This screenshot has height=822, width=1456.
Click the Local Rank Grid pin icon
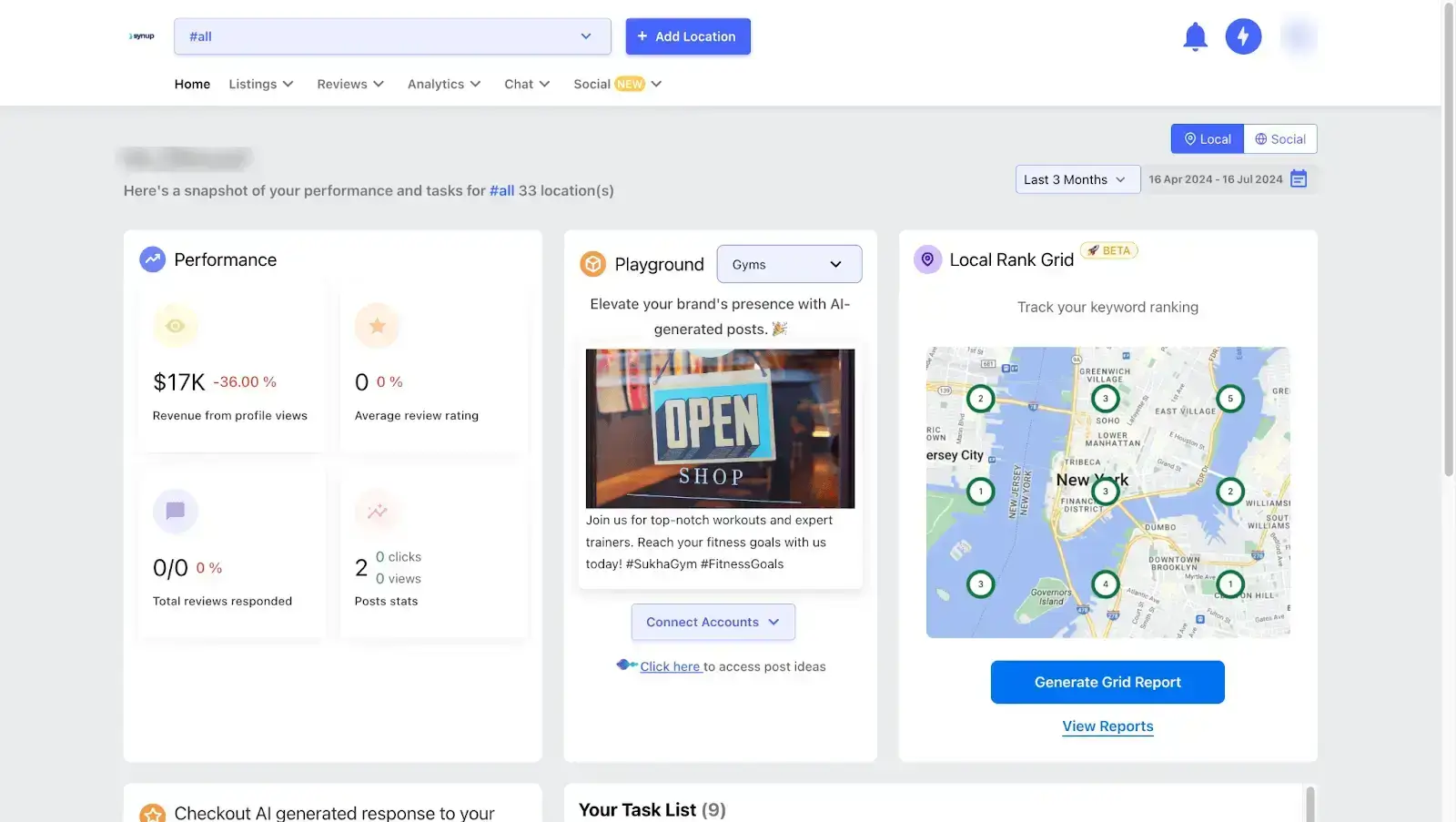click(927, 259)
